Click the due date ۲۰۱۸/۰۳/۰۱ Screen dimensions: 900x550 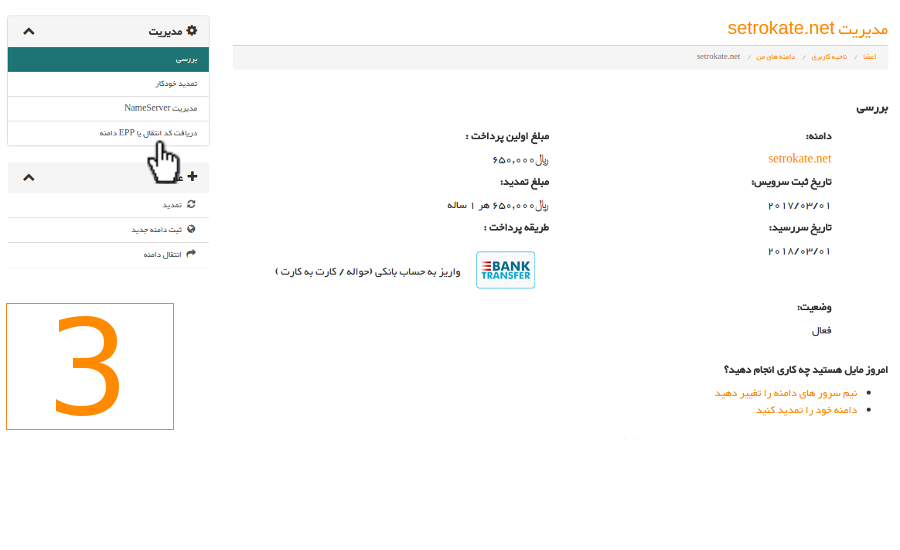pyautogui.click(x=800, y=251)
